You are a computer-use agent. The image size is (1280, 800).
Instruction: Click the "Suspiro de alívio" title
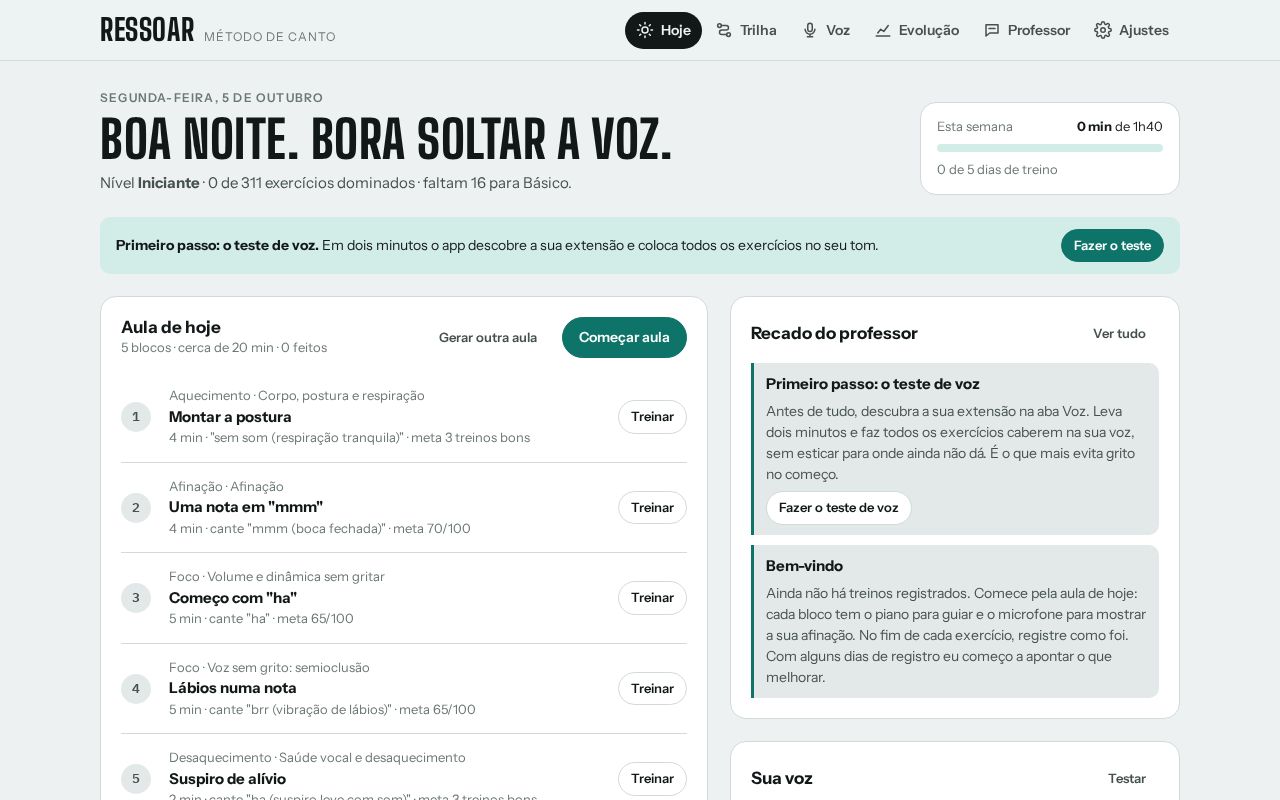227,779
